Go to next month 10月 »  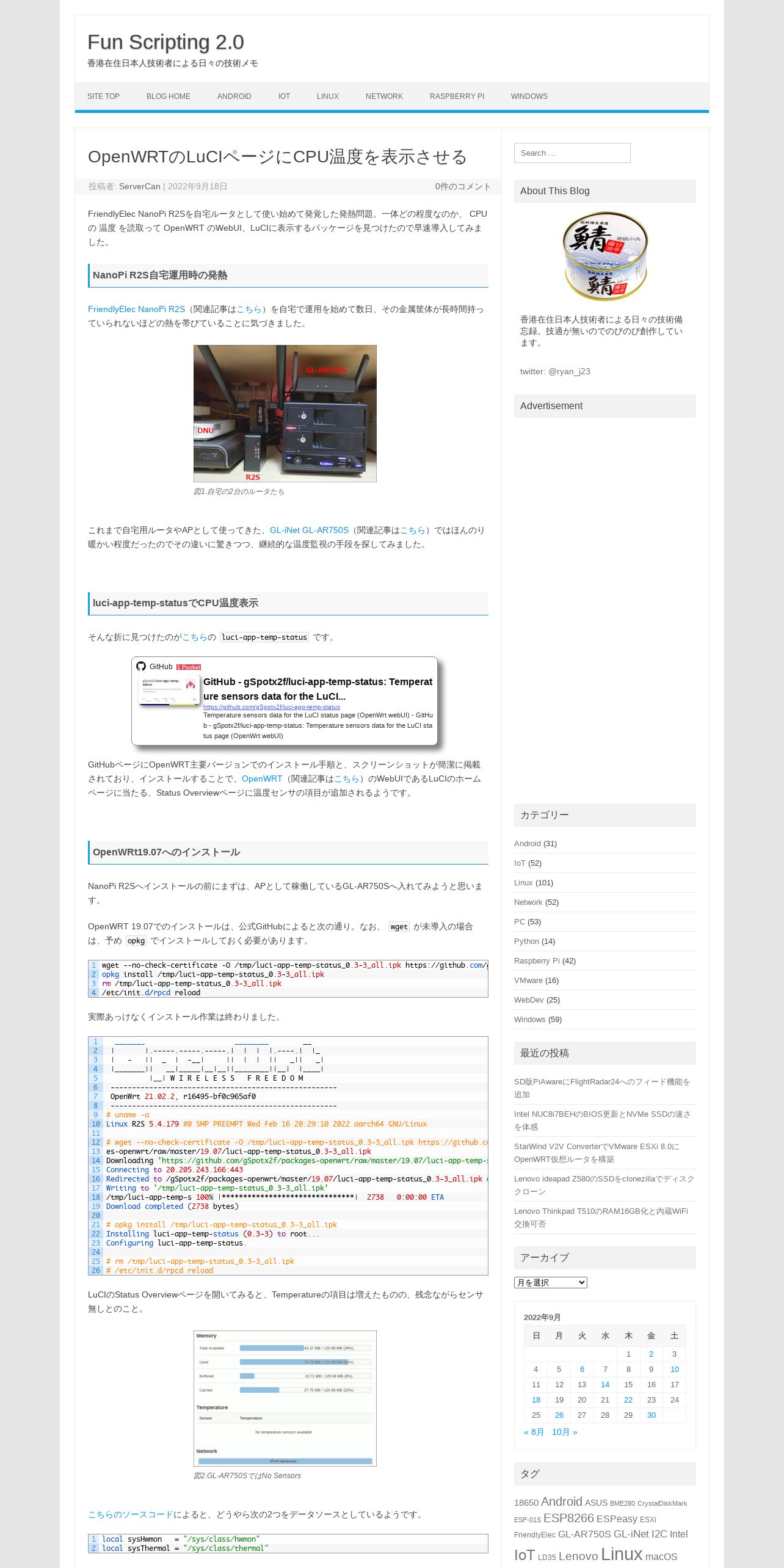click(565, 1432)
